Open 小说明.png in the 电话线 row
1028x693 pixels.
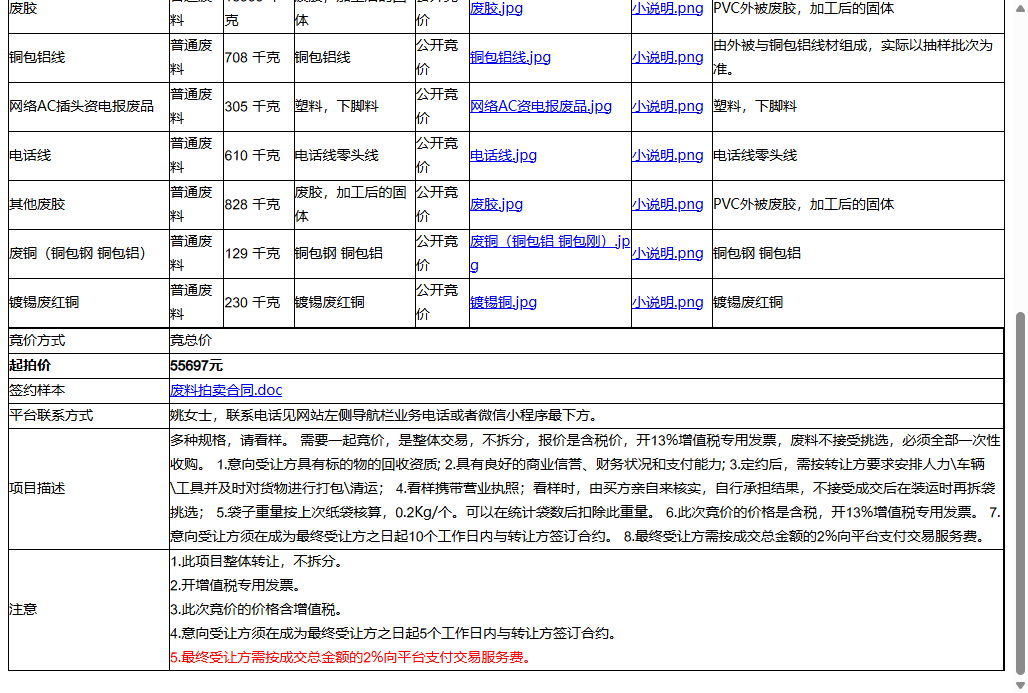point(667,155)
